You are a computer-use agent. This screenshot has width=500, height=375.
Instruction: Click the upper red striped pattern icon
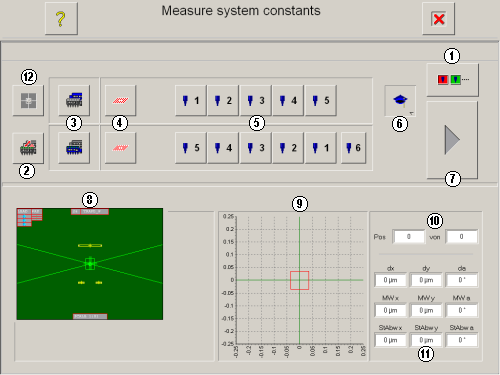coord(120,100)
